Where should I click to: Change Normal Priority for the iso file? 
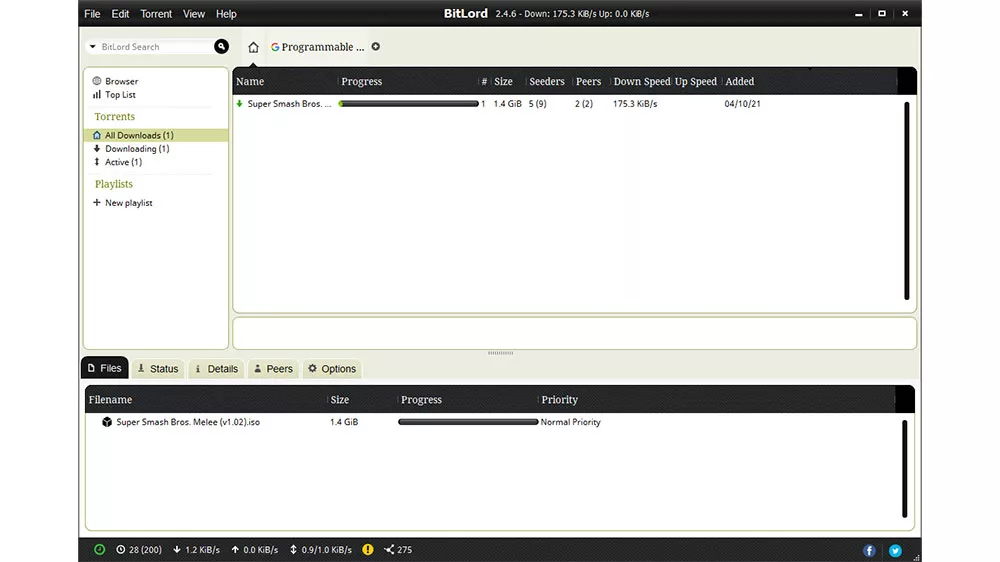[x=571, y=422]
